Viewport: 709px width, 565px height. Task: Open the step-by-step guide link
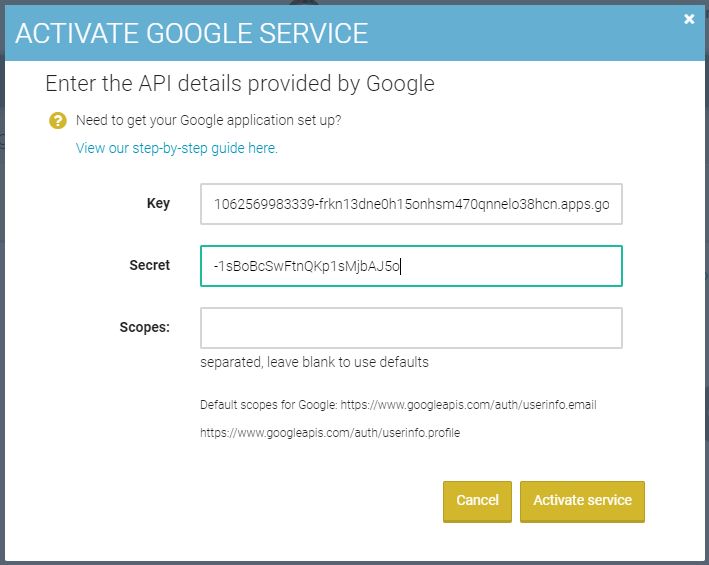pos(177,148)
